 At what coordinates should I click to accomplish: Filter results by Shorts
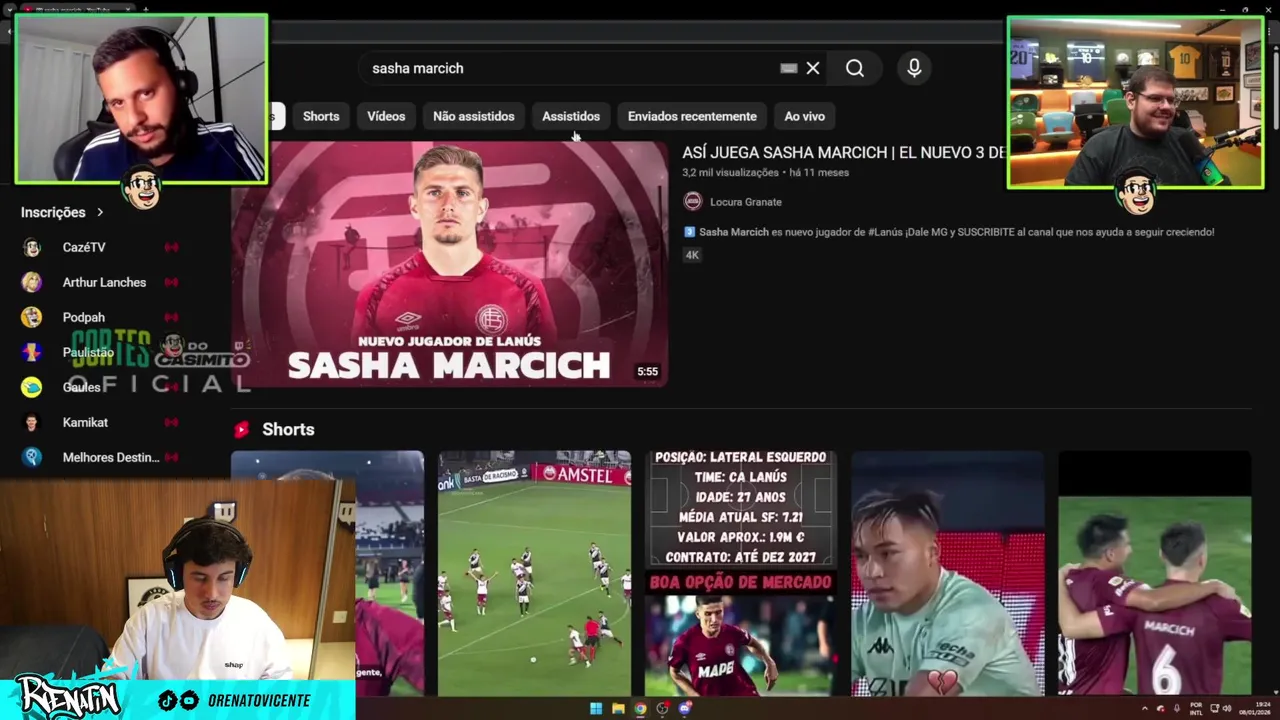[x=321, y=116]
